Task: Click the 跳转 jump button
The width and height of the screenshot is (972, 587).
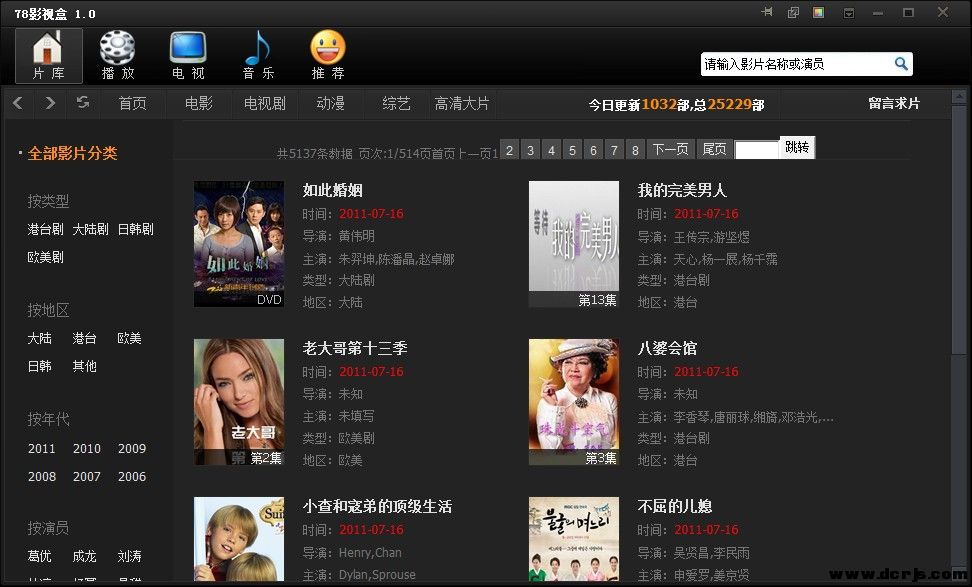Action: (797, 148)
